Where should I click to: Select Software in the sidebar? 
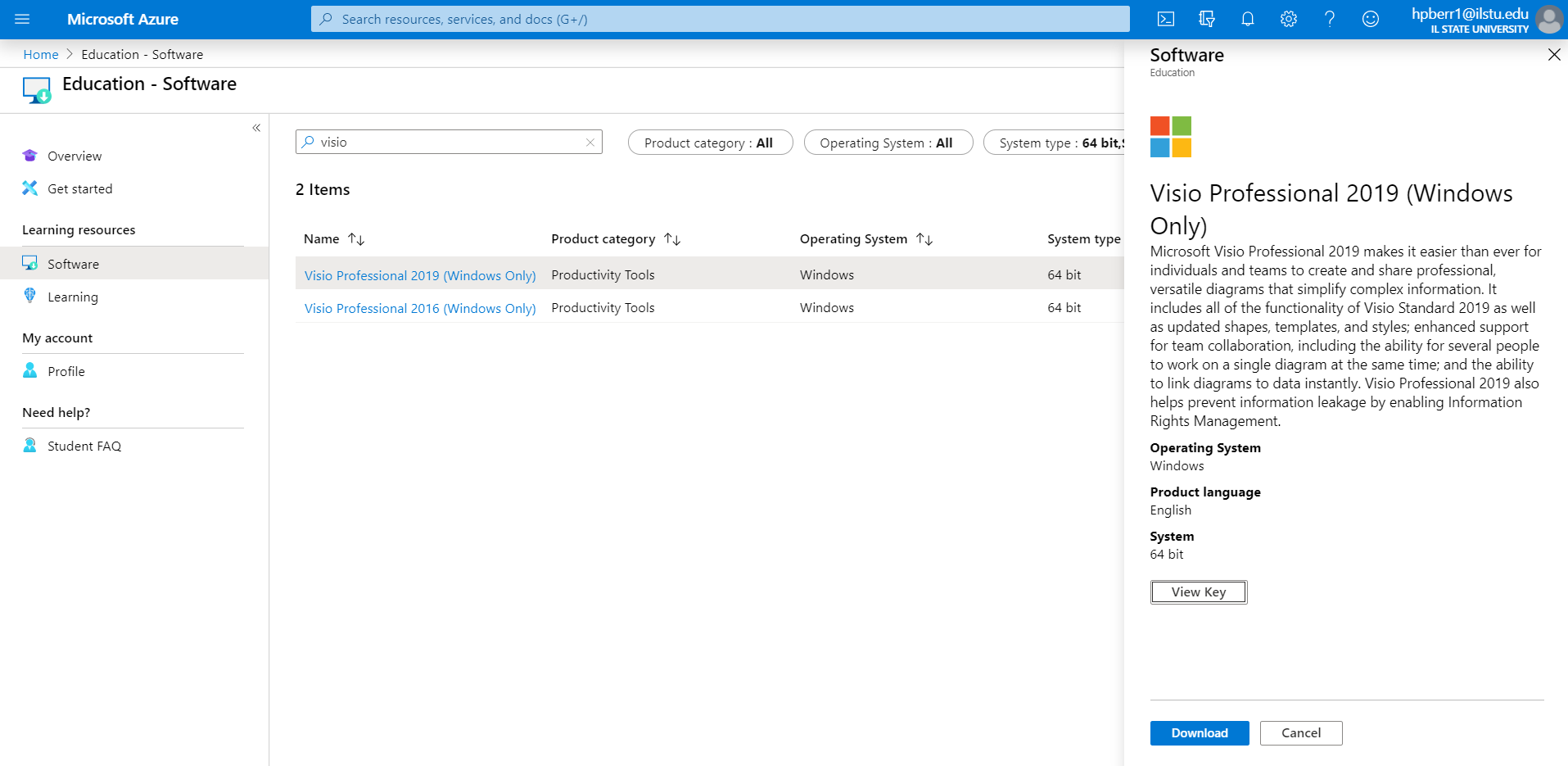[134, 263]
